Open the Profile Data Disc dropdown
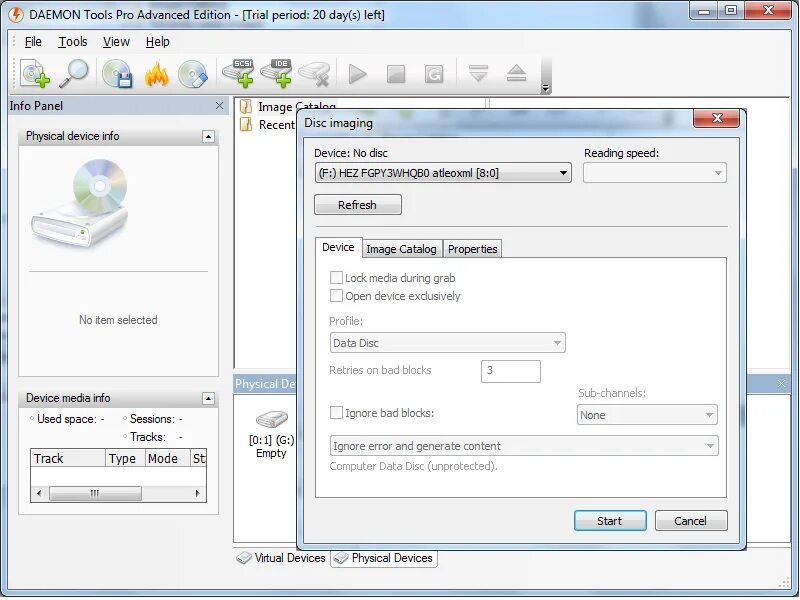Image resolution: width=800 pixels, height=600 pixels. click(447, 343)
